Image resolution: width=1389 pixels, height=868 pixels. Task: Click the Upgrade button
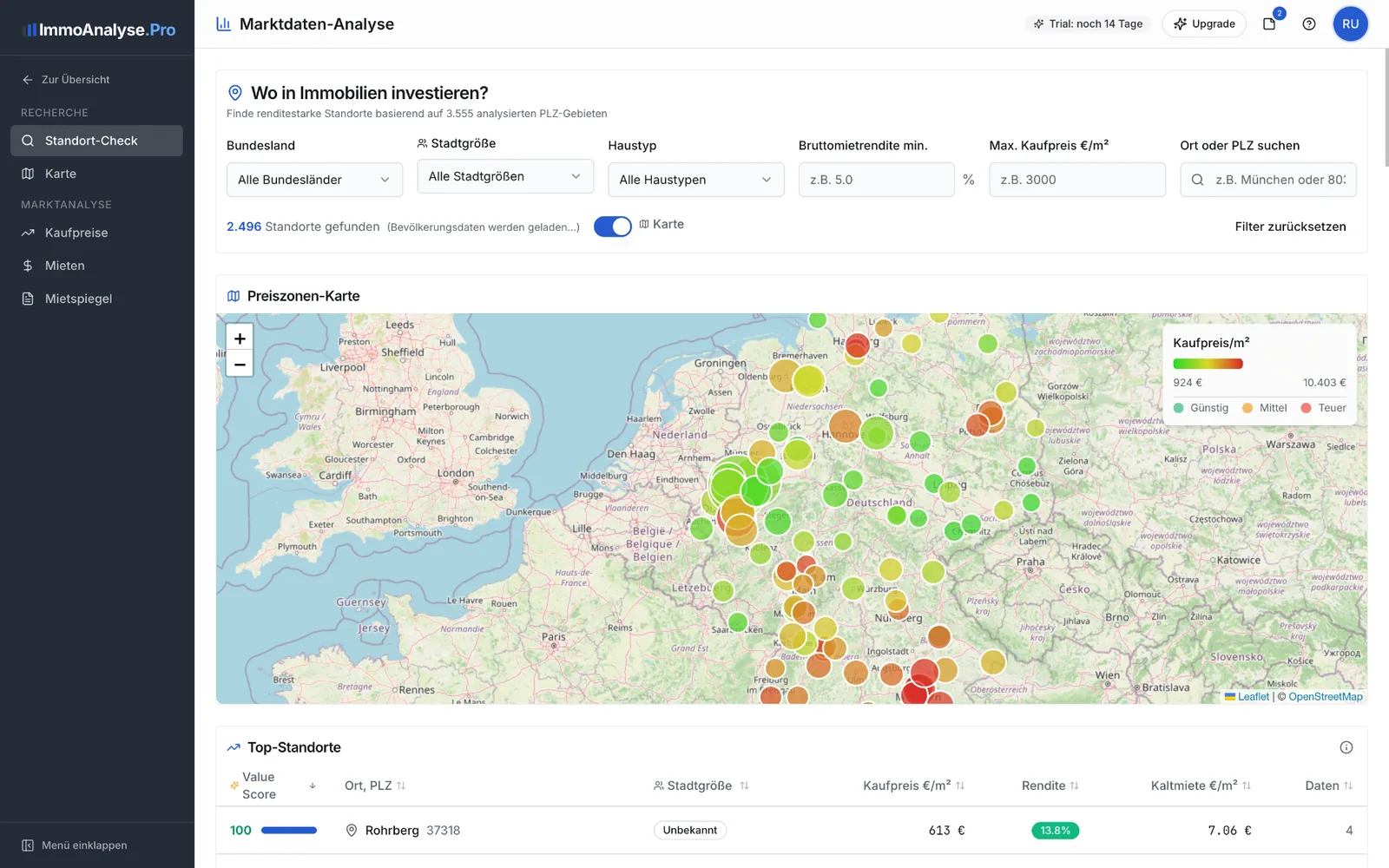[1204, 24]
